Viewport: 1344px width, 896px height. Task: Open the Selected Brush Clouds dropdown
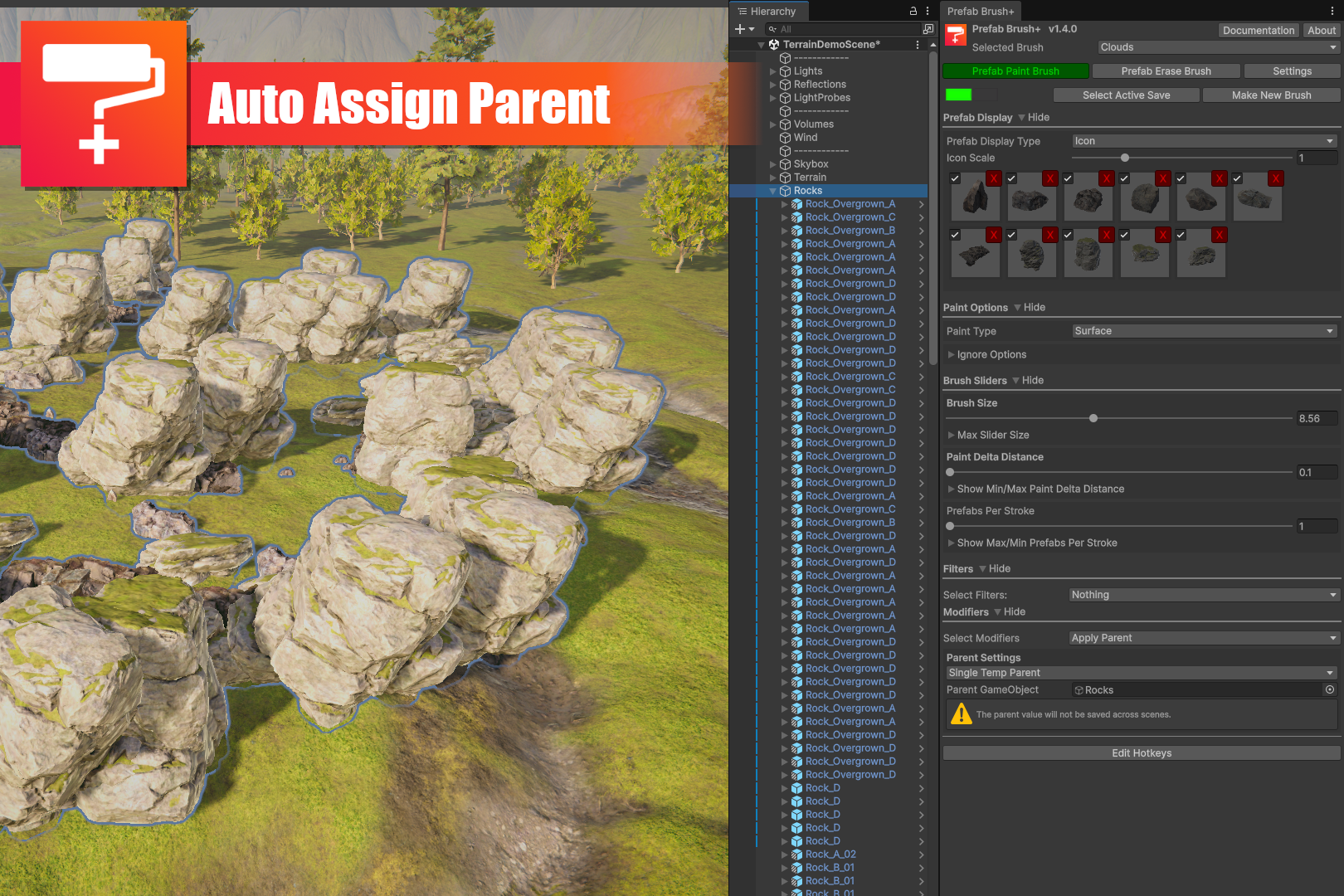pyautogui.click(x=1218, y=47)
